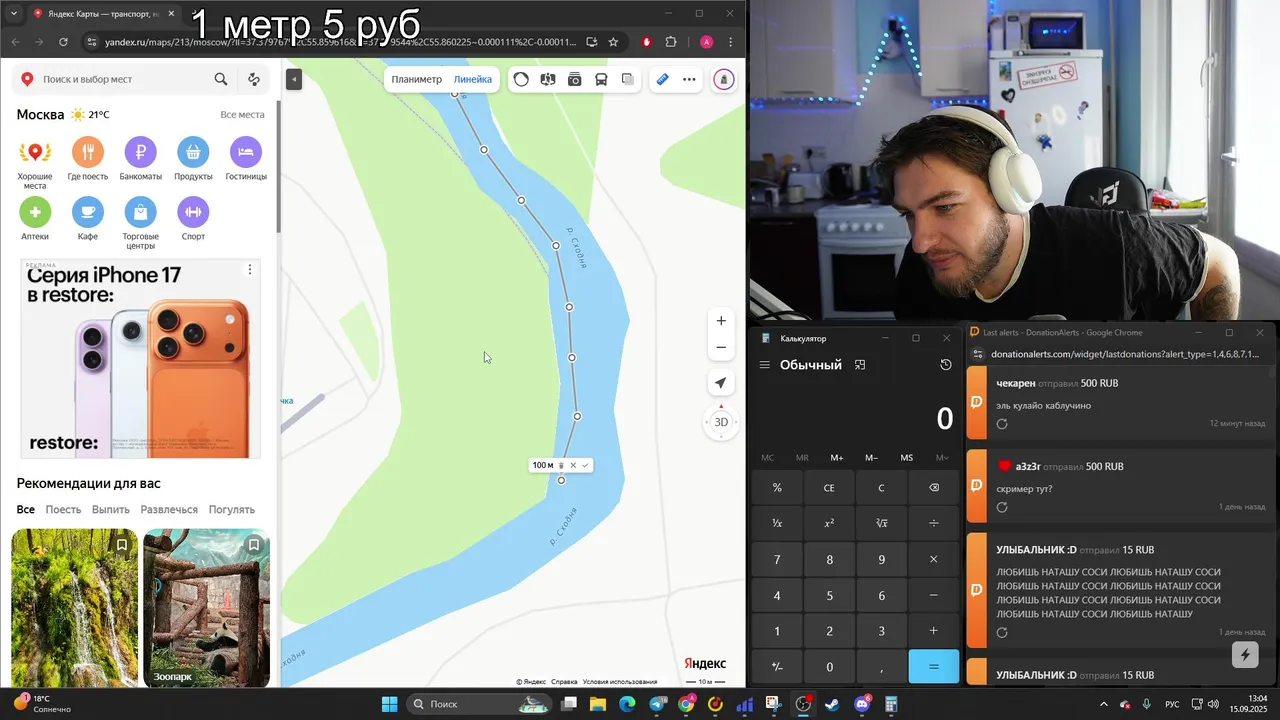Open the Гостиницы category

tap(246, 160)
